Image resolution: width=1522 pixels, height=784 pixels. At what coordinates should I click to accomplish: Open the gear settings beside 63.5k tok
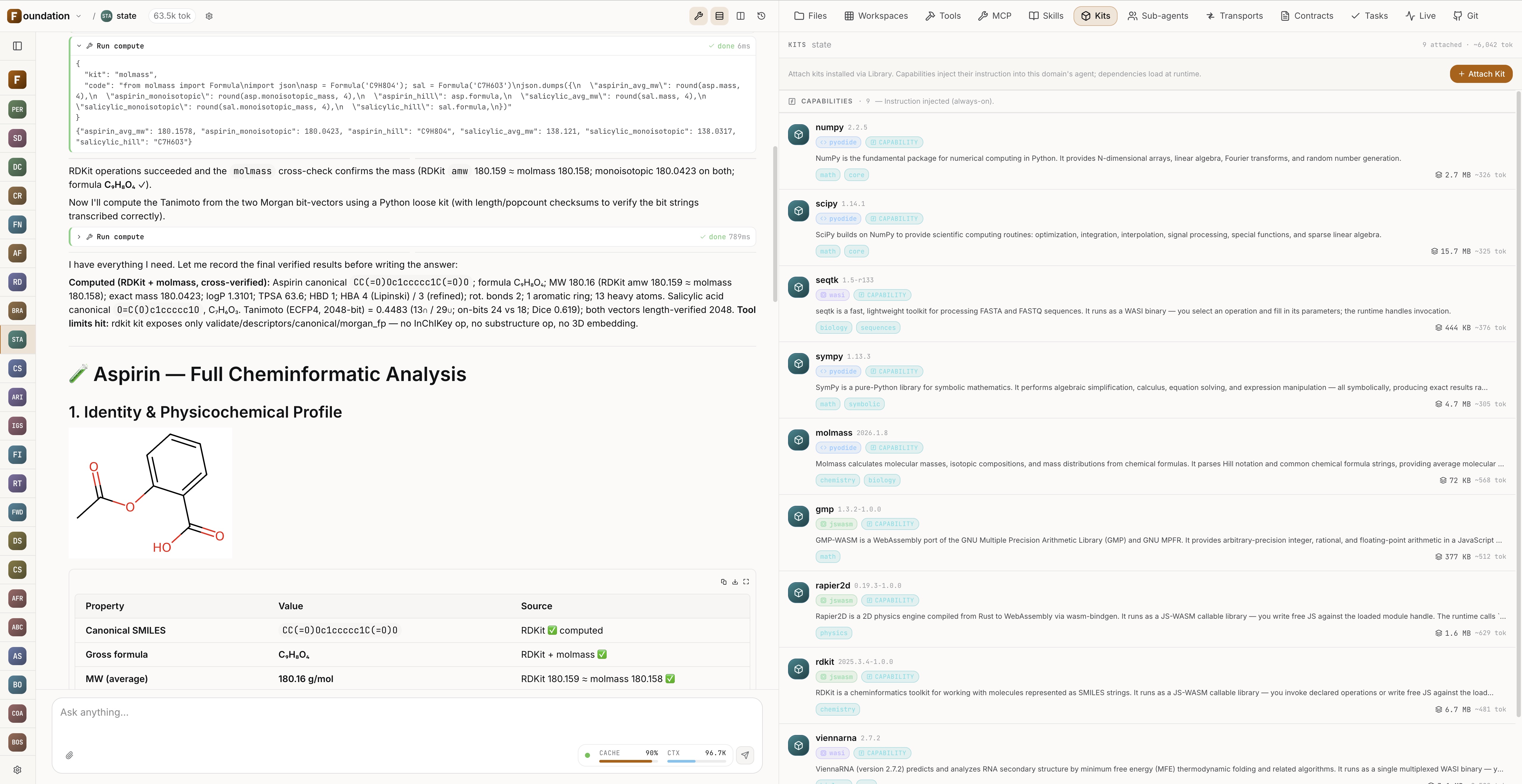(209, 16)
